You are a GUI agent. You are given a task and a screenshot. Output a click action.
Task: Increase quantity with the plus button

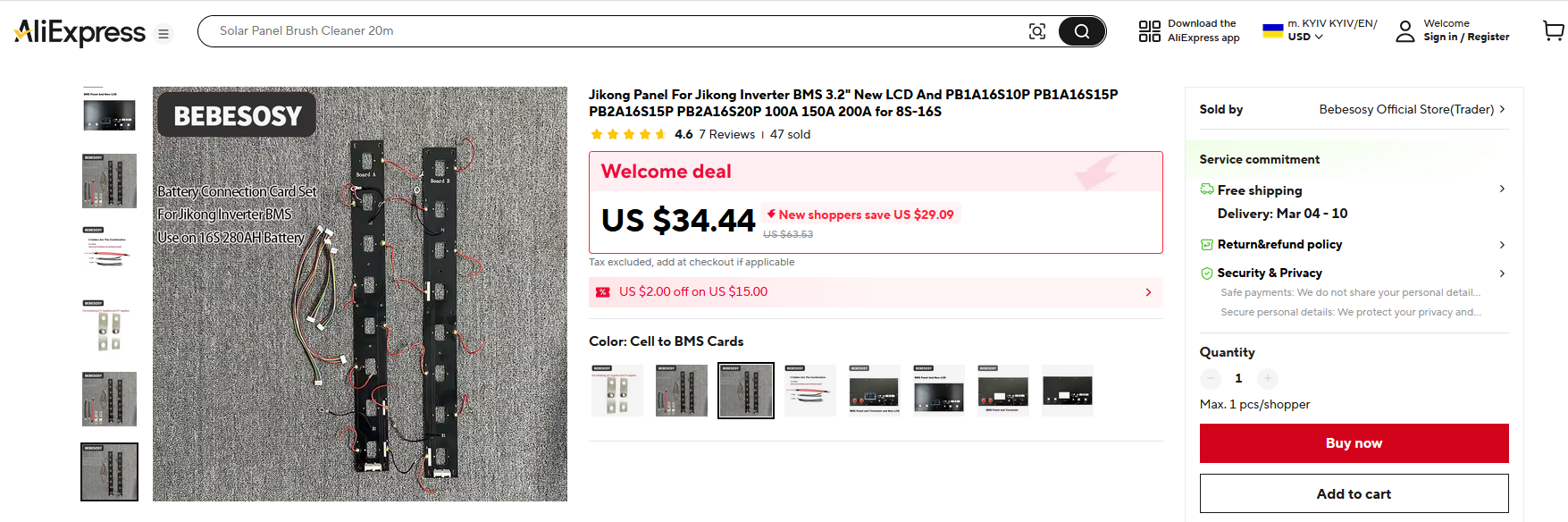pyautogui.click(x=1267, y=378)
